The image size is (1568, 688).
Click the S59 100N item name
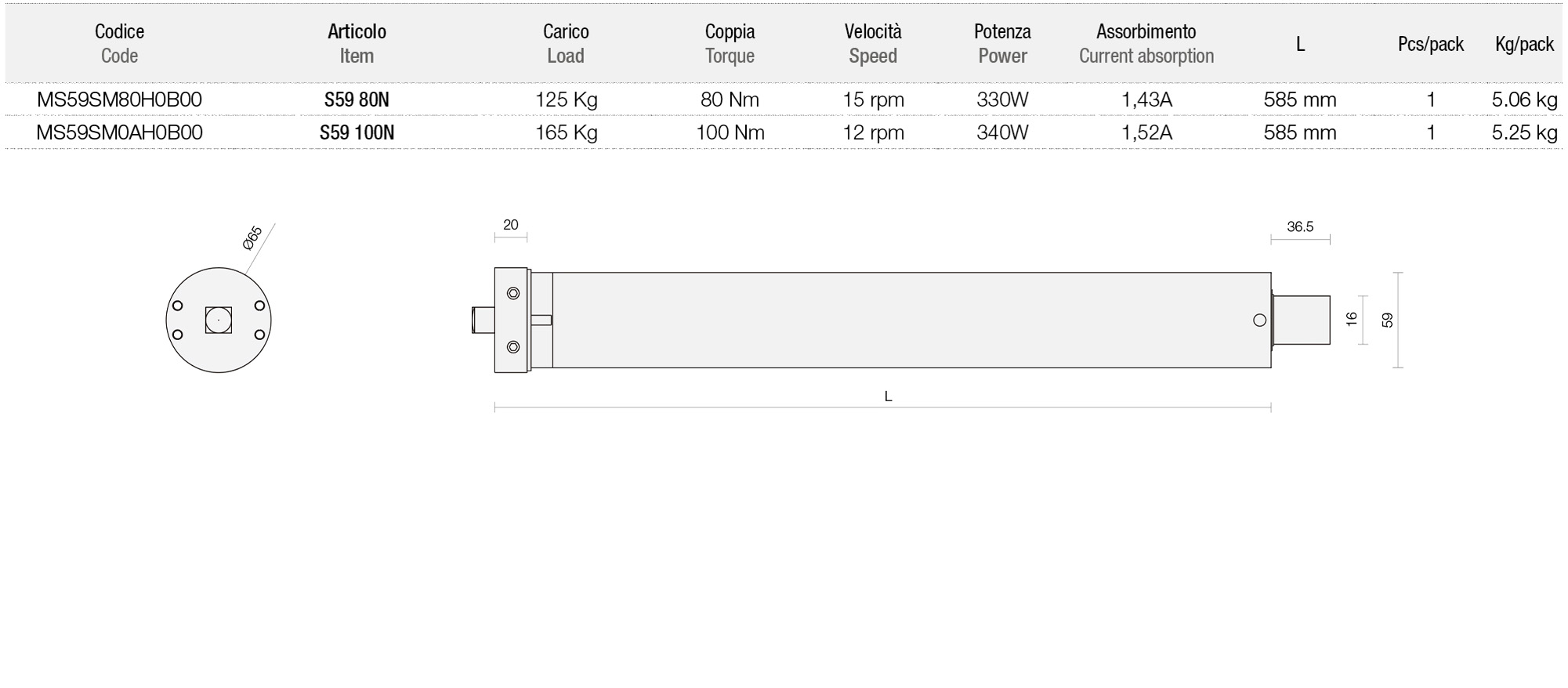pyautogui.click(x=357, y=132)
